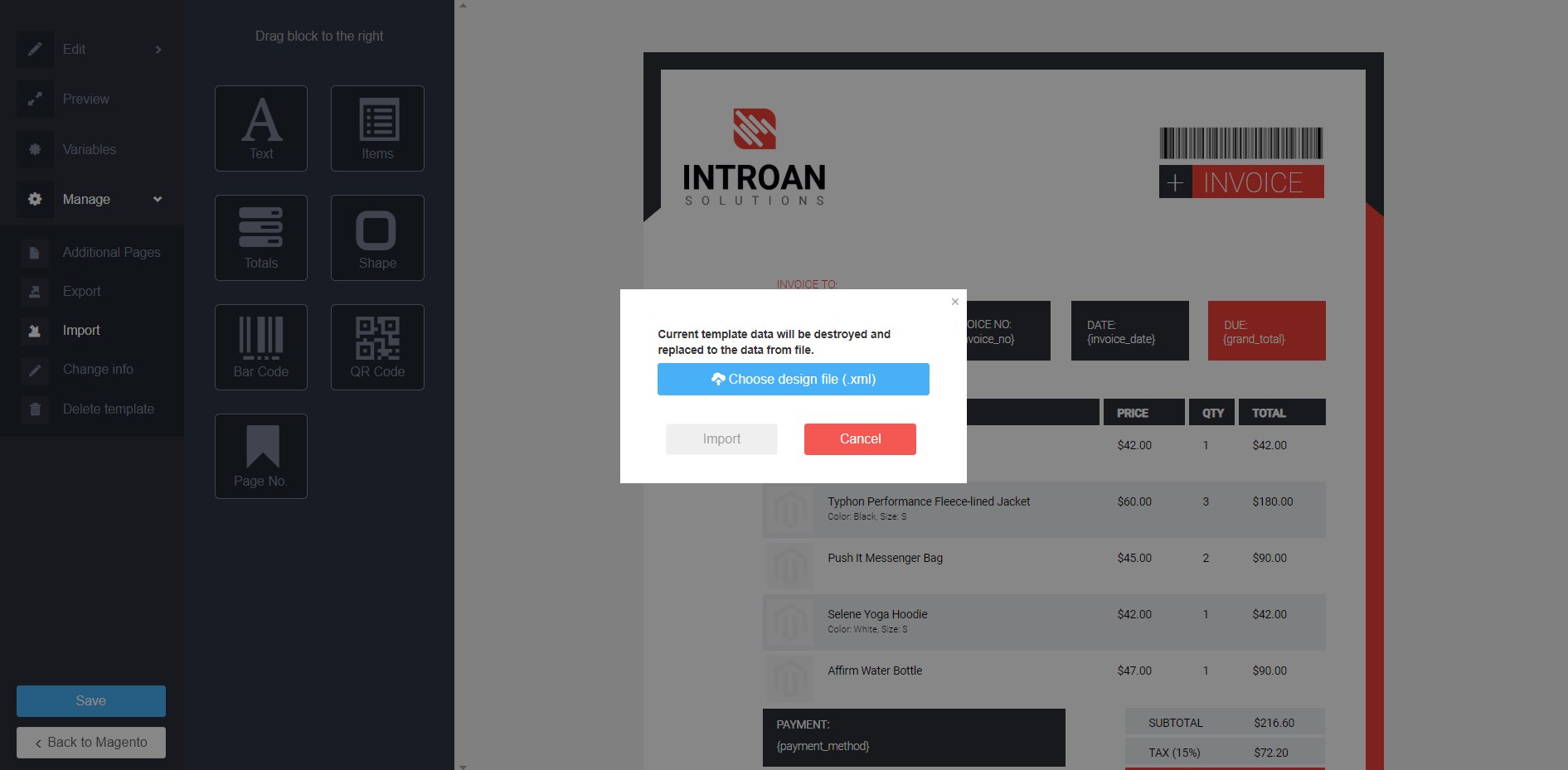This screenshot has width=1568, height=770.
Task: Expand the Edit menu arrow
Action: point(158,50)
